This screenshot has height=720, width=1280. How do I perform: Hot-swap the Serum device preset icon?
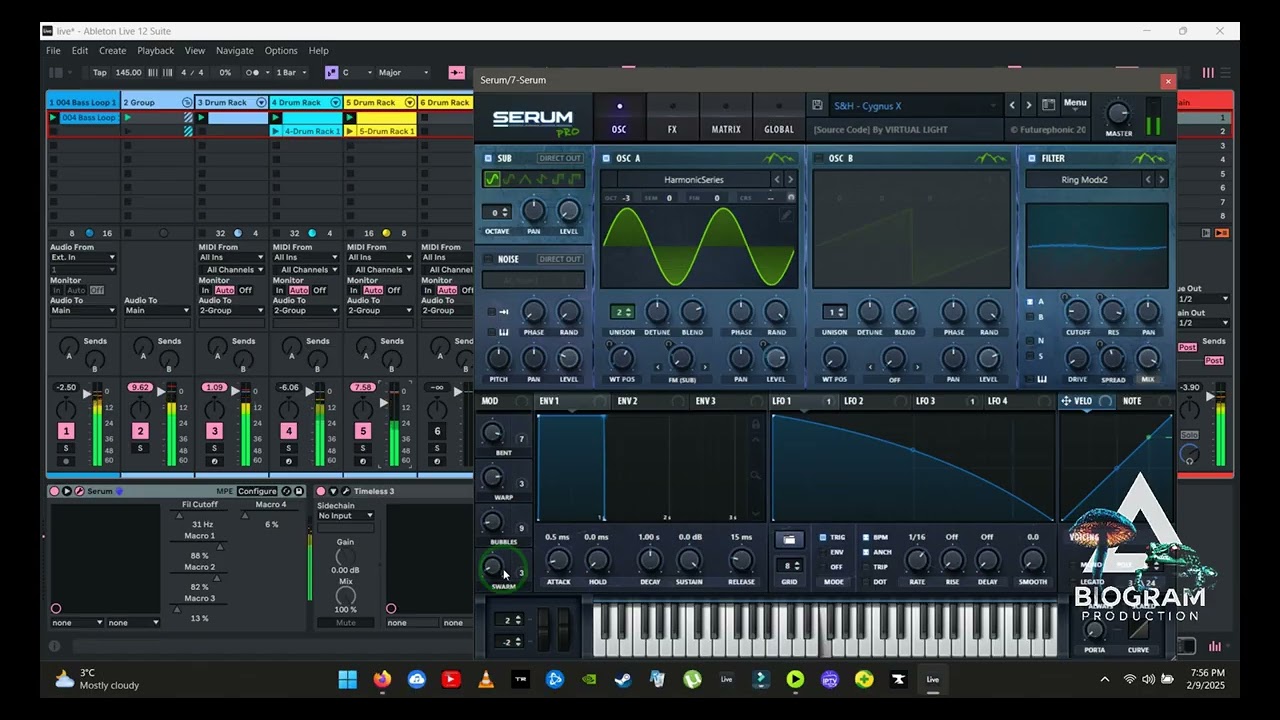click(x=286, y=491)
